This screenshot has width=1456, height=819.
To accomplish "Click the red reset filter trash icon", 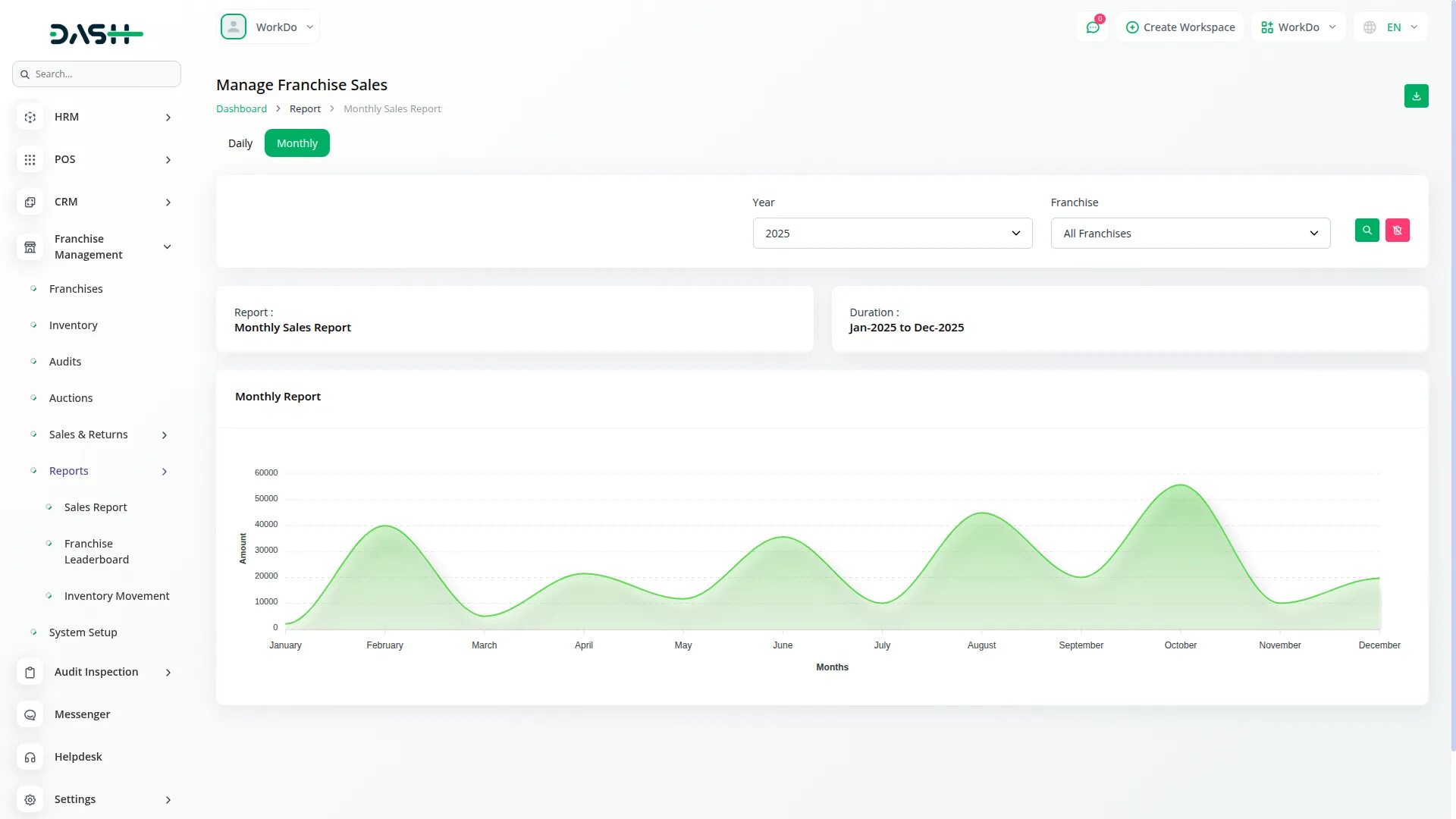I will pyautogui.click(x=1397, y=231).
